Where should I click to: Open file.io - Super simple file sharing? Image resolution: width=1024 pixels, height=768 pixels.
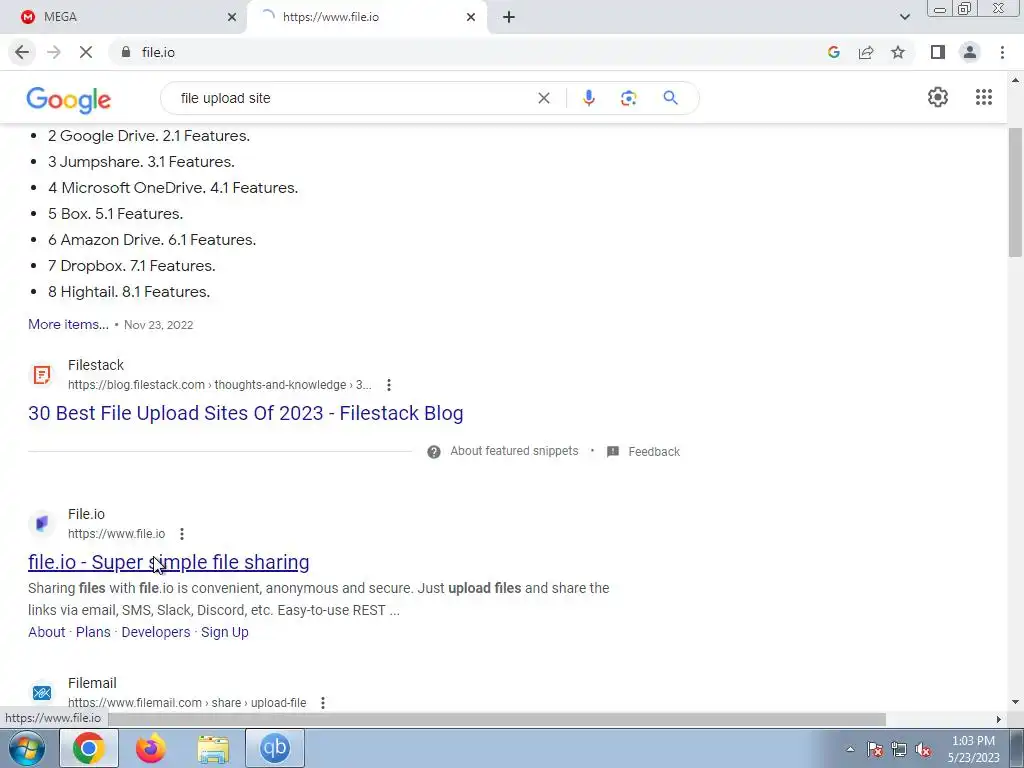pyautogui.click(x=168, y=562)
